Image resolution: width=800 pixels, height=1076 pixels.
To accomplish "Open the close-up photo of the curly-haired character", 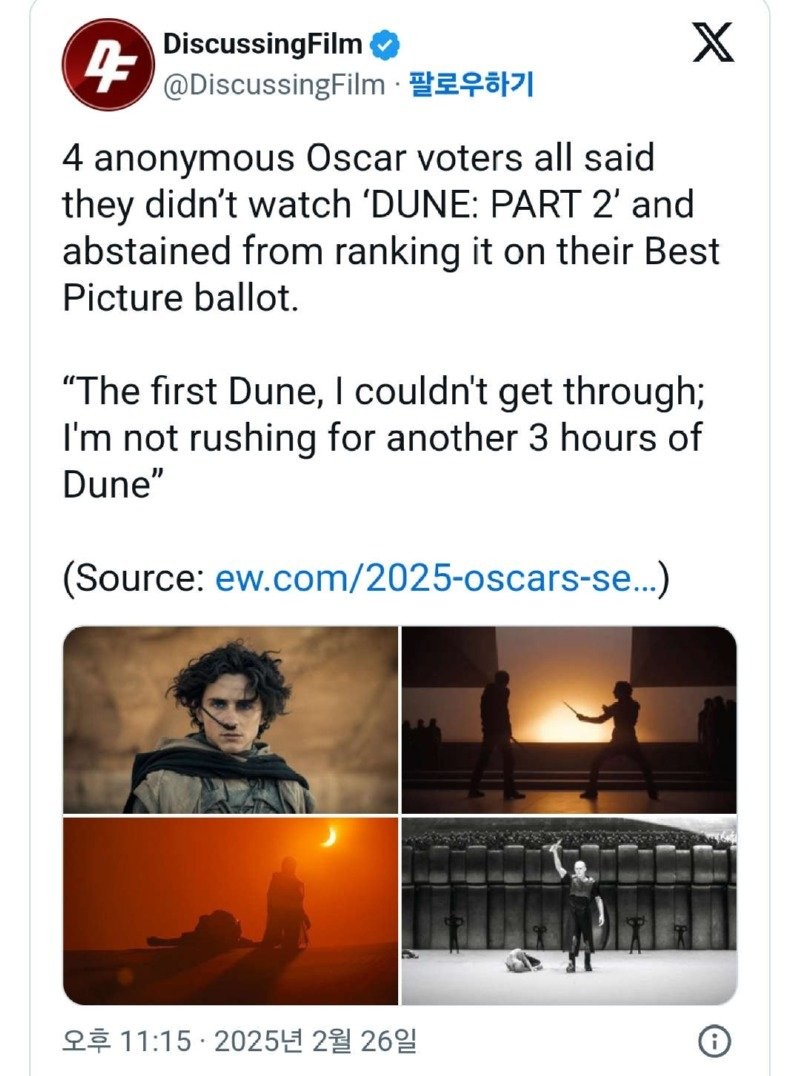I will (x=230, y=719).
